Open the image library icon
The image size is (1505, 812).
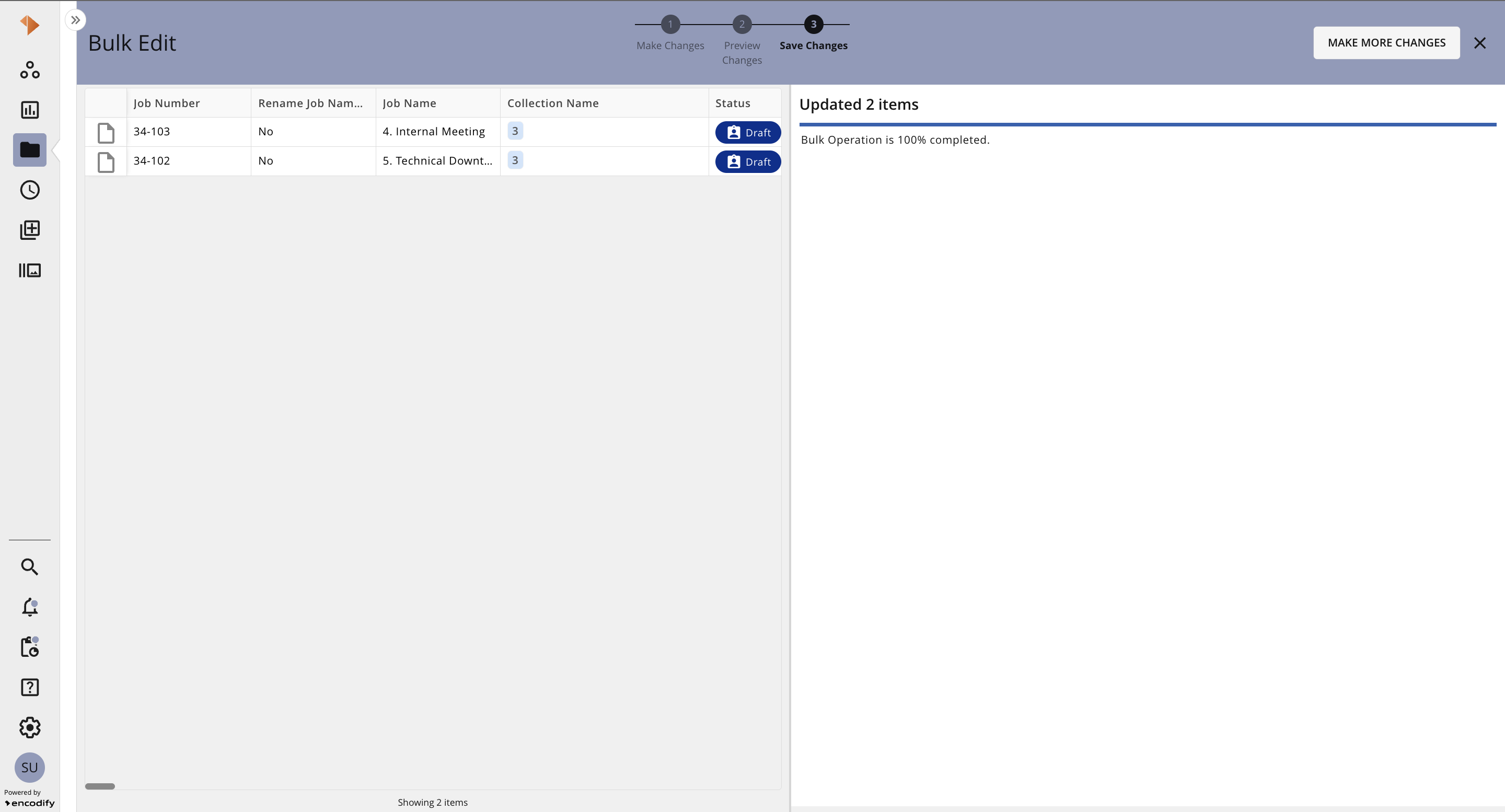(x=30, y=271)
